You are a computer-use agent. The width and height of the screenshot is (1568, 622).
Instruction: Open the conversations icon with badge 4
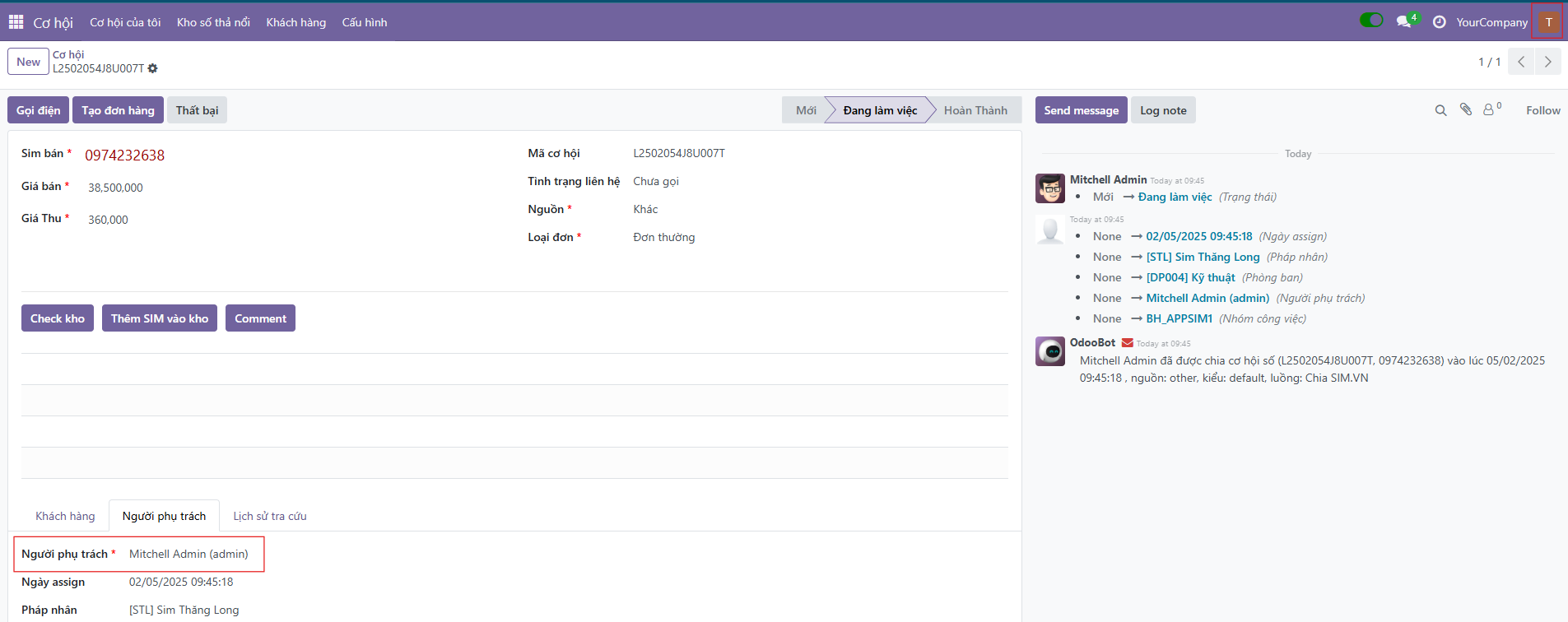coord(1404,22)
